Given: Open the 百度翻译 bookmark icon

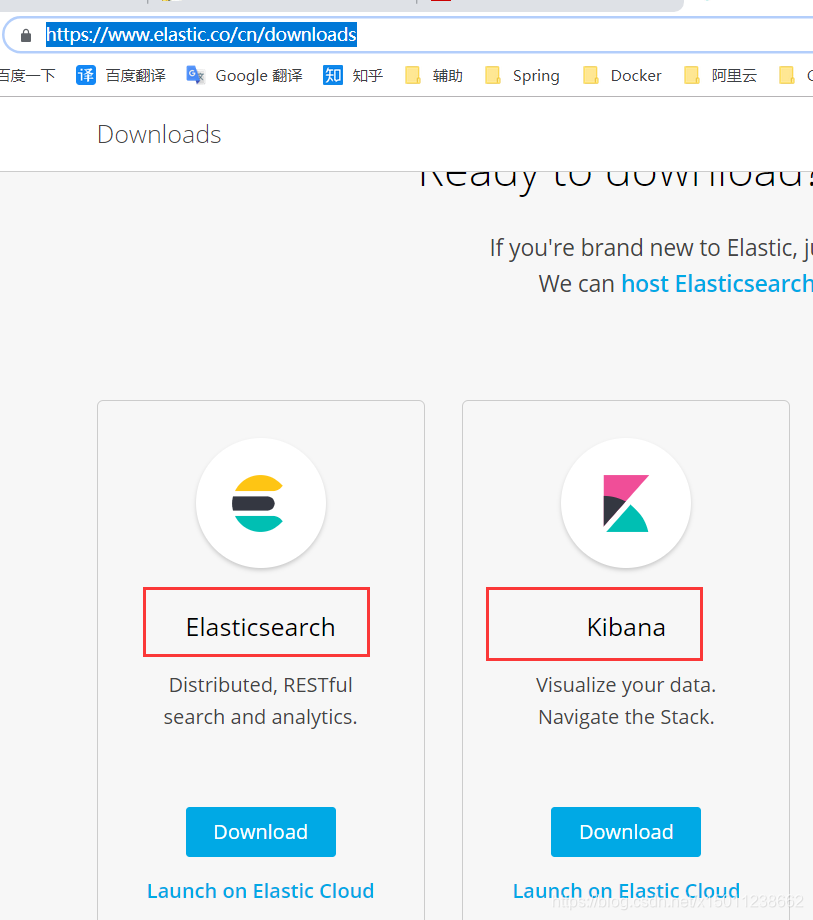Looking at the screenshot, I should (86, 75).
